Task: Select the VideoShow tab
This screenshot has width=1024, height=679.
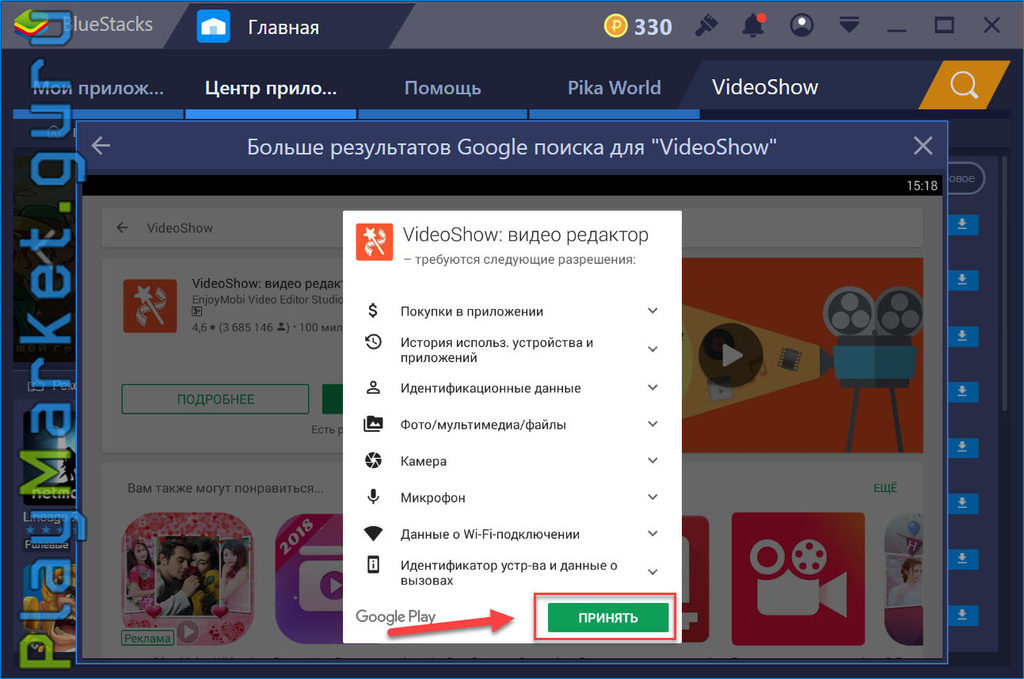Action: (x=765, y=87)
